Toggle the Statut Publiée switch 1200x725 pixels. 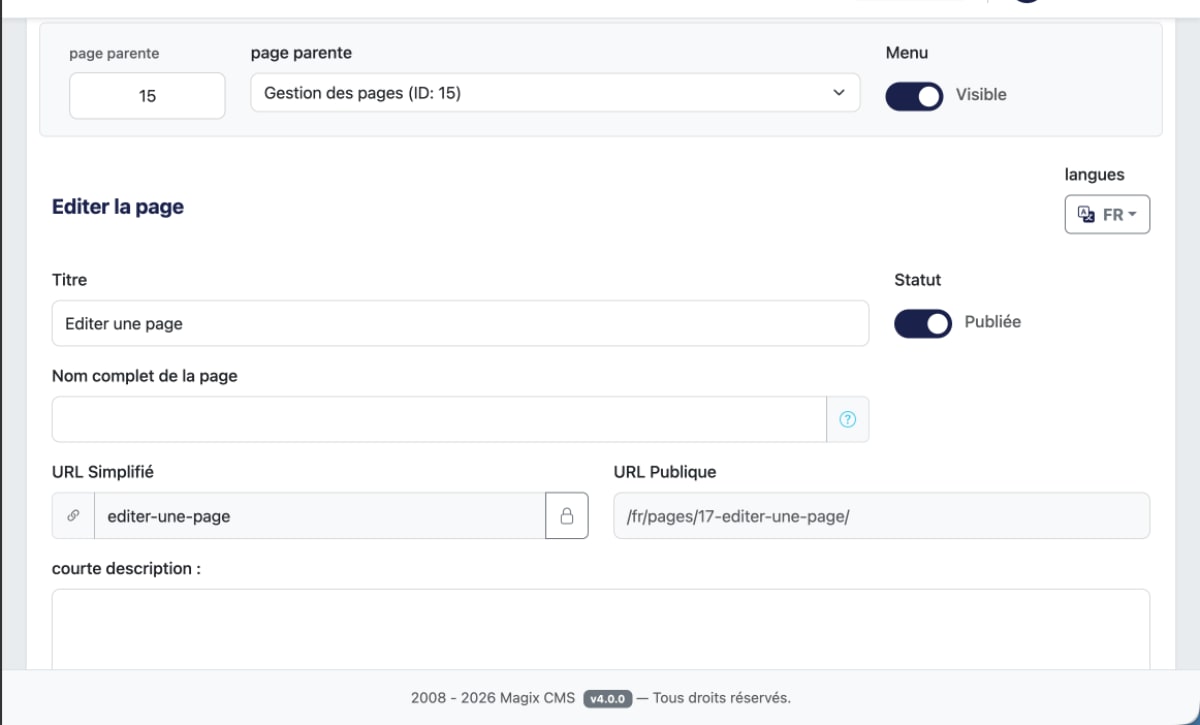point(922,323)
